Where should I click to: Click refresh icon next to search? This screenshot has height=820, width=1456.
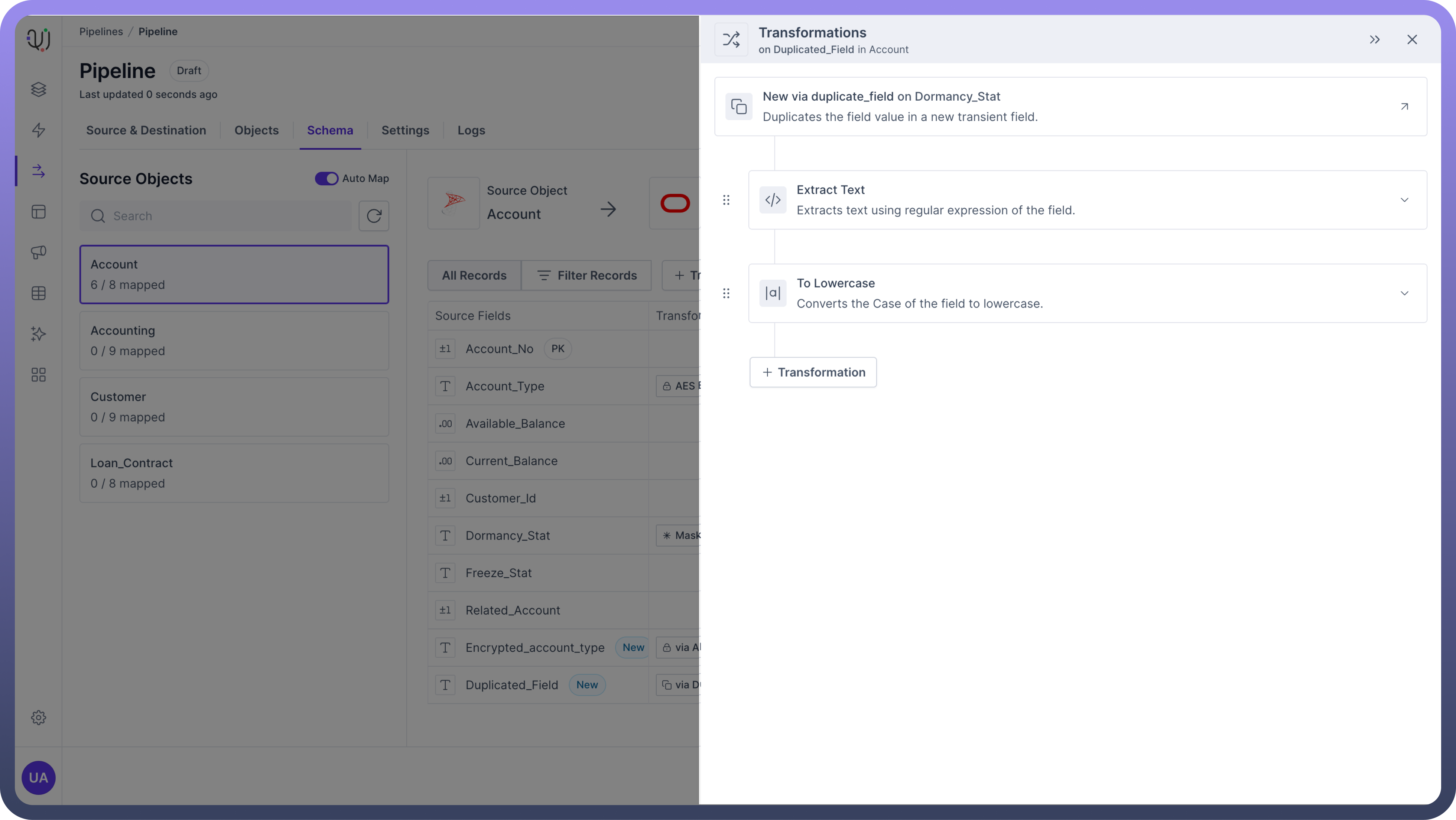pos(374,216)
